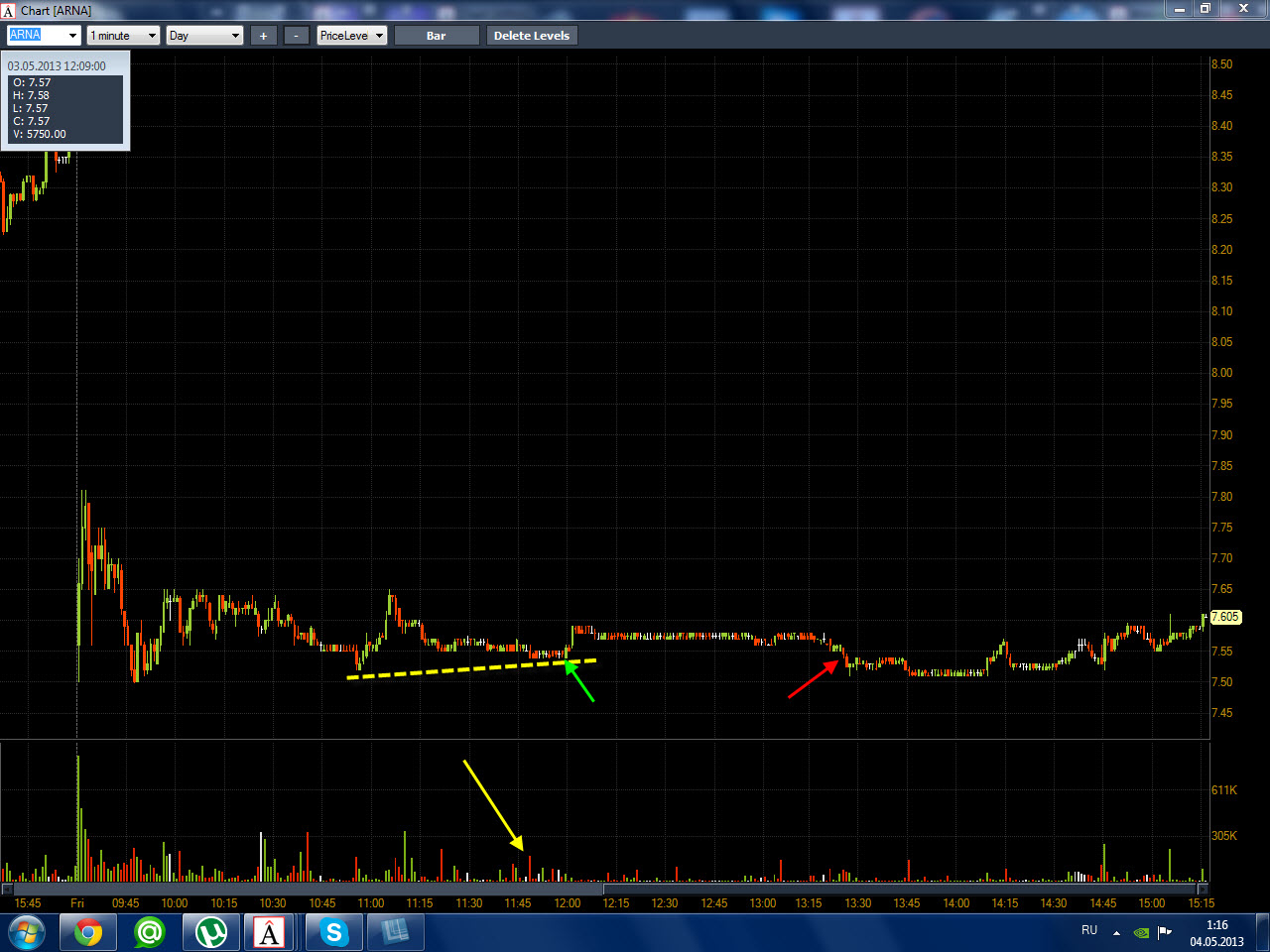Click the NVIDIA tray icon

click(x=1142, y=932)
